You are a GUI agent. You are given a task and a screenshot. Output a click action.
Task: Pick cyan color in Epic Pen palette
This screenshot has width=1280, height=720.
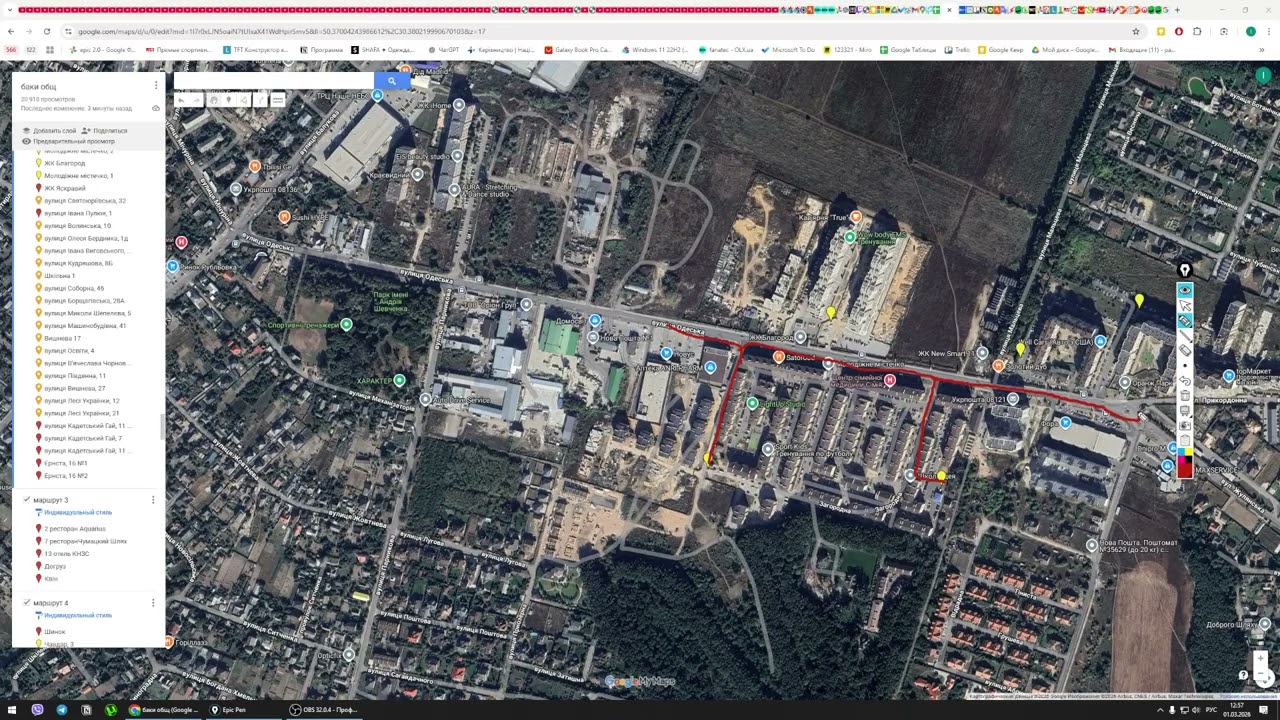click(1181, 451)
